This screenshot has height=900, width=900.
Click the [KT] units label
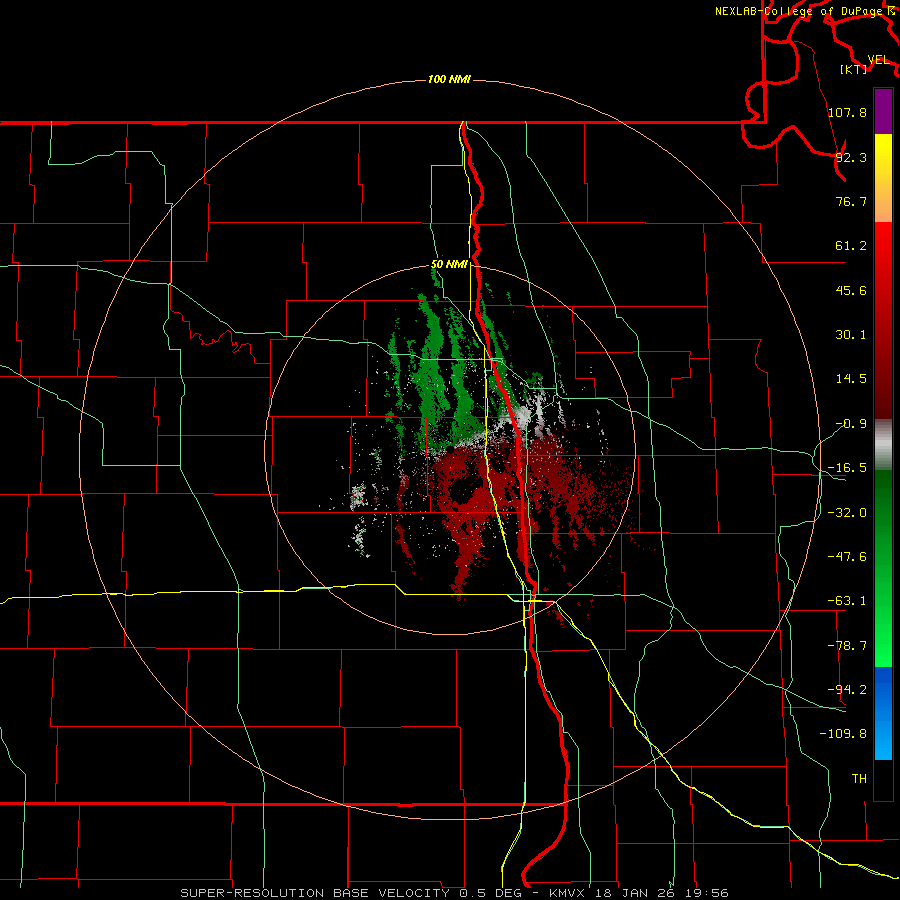click(x=854, y=69)
